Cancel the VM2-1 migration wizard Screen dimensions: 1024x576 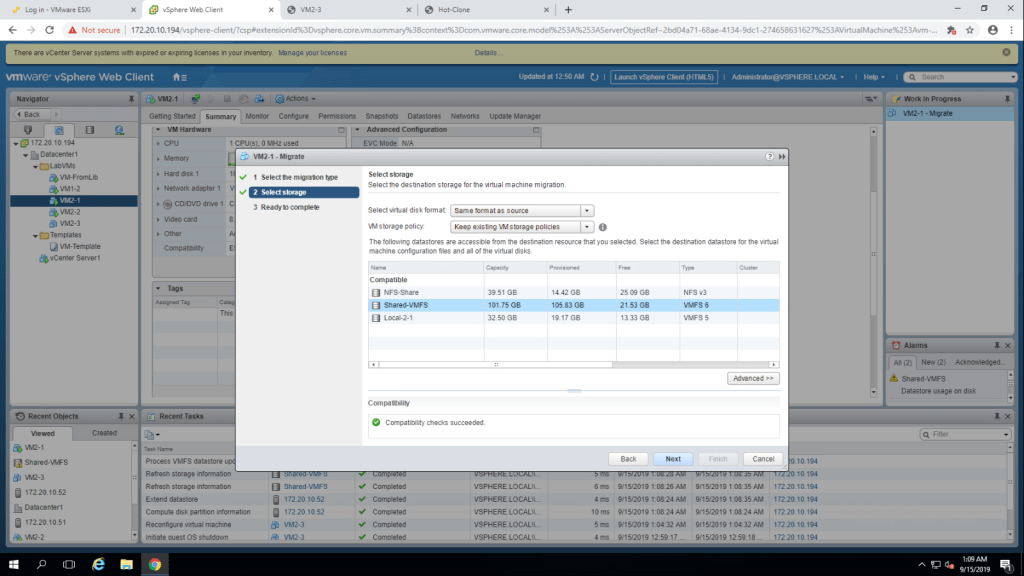point(759,458)
